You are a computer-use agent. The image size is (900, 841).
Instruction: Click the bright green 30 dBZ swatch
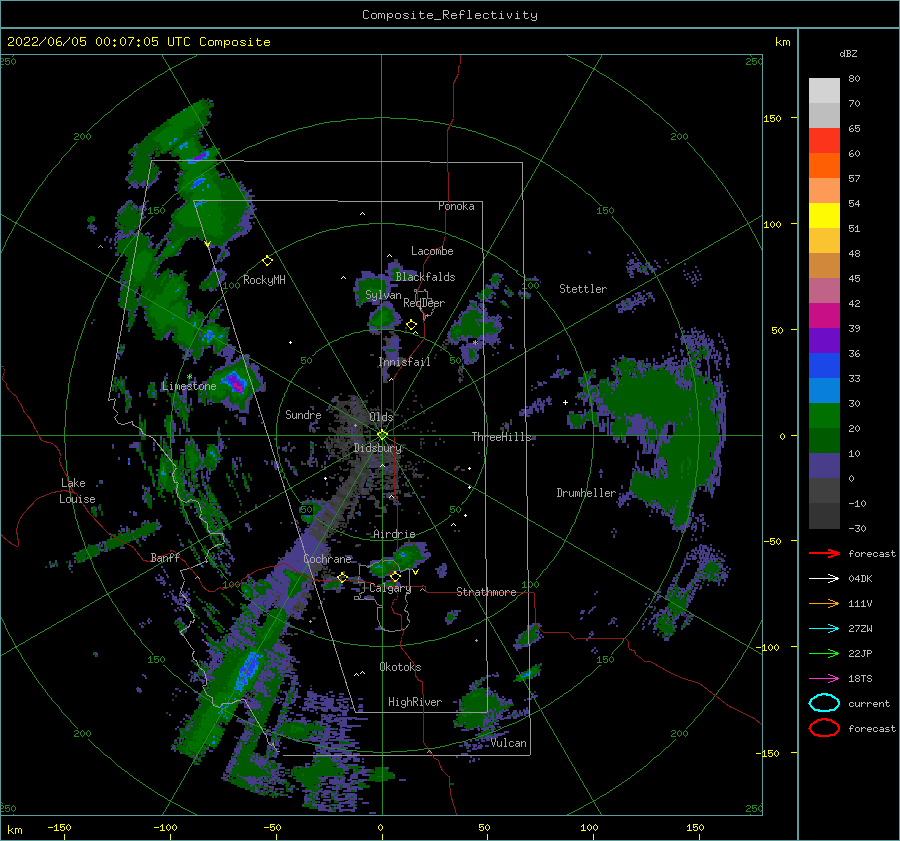pos(824,415)
